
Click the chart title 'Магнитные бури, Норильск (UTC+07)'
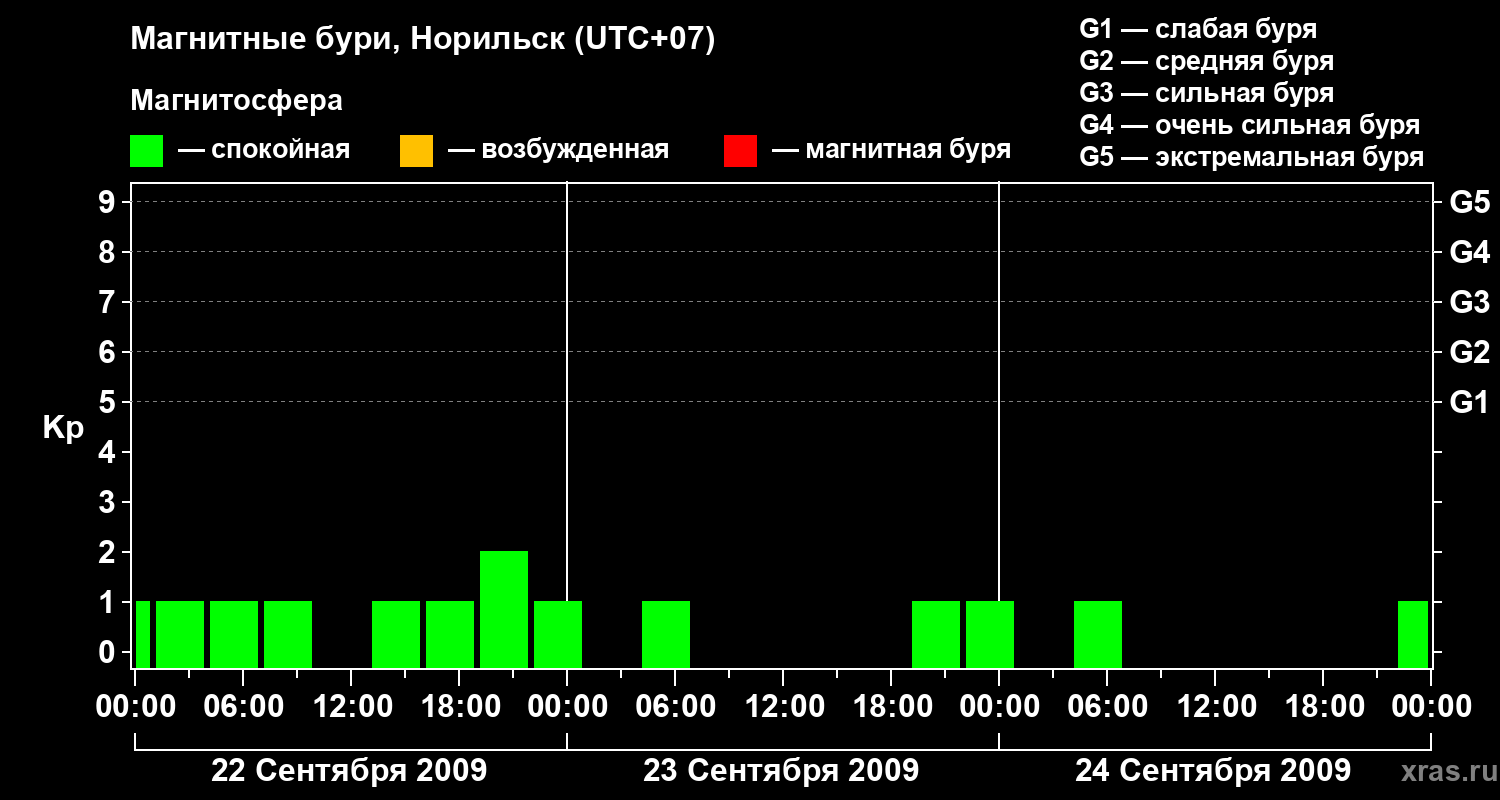[x=423, y=40]
